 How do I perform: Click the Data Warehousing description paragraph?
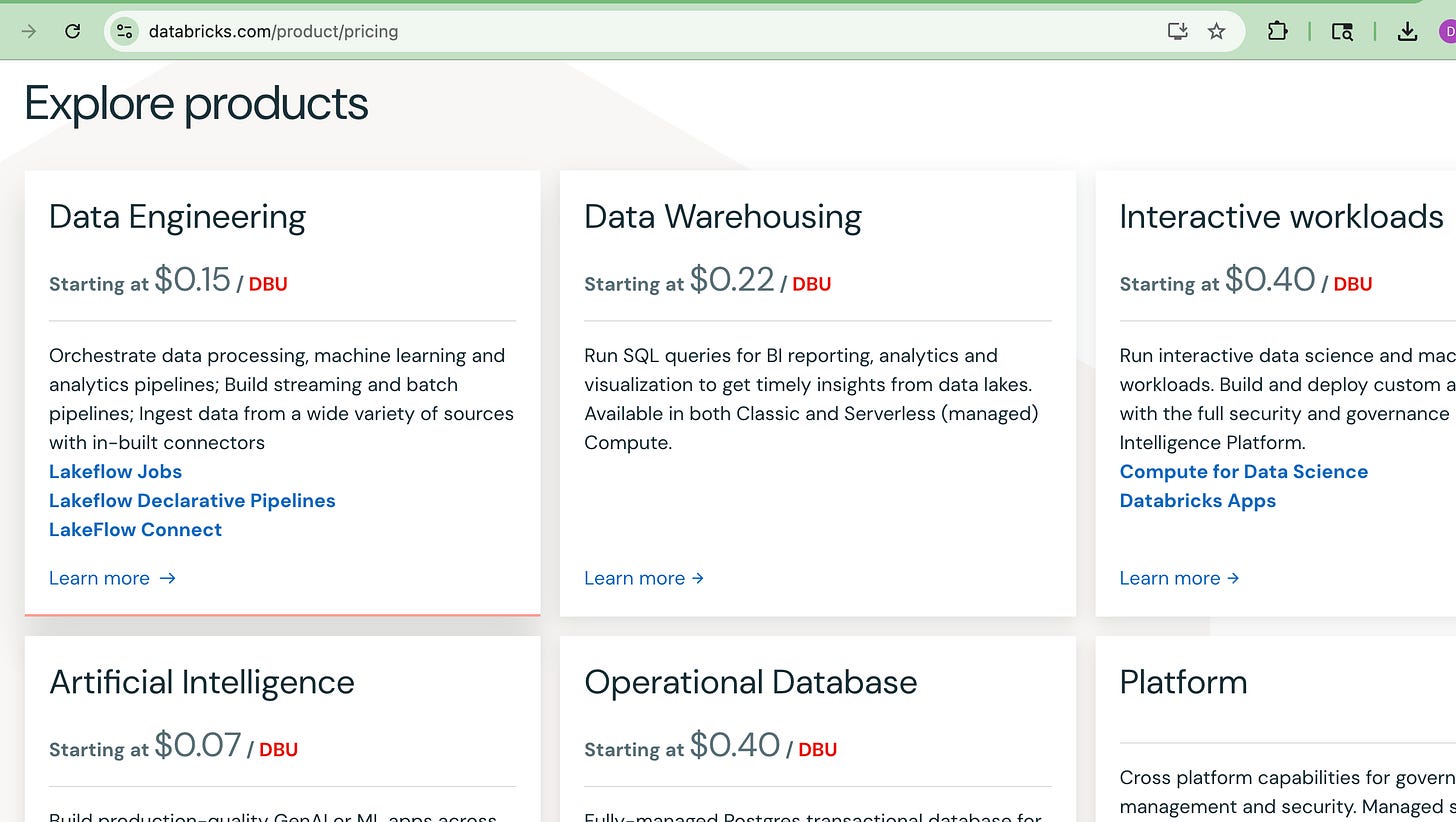click(812, 399)
